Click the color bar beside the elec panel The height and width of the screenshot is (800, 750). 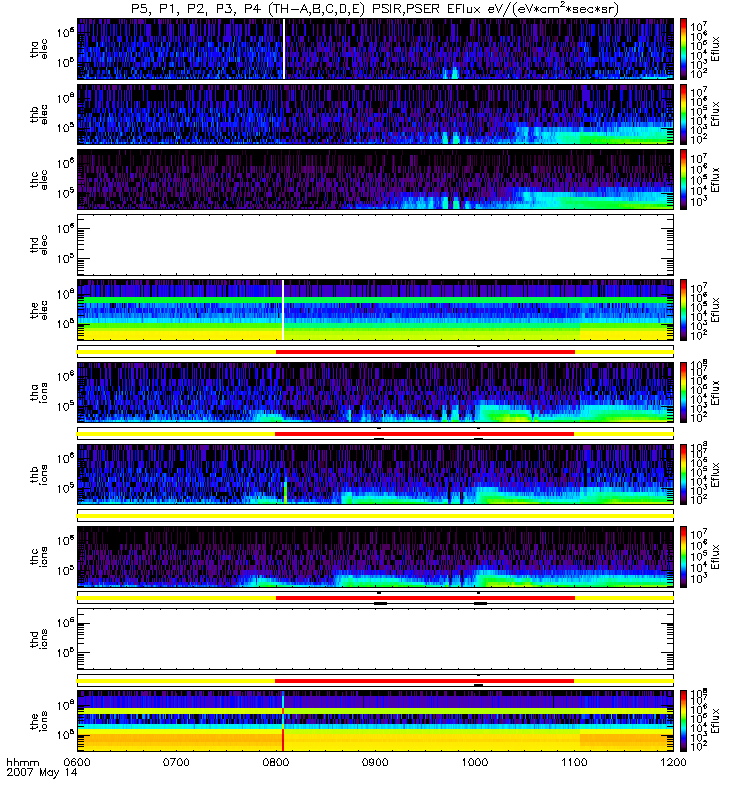click(x=683, y=310)
